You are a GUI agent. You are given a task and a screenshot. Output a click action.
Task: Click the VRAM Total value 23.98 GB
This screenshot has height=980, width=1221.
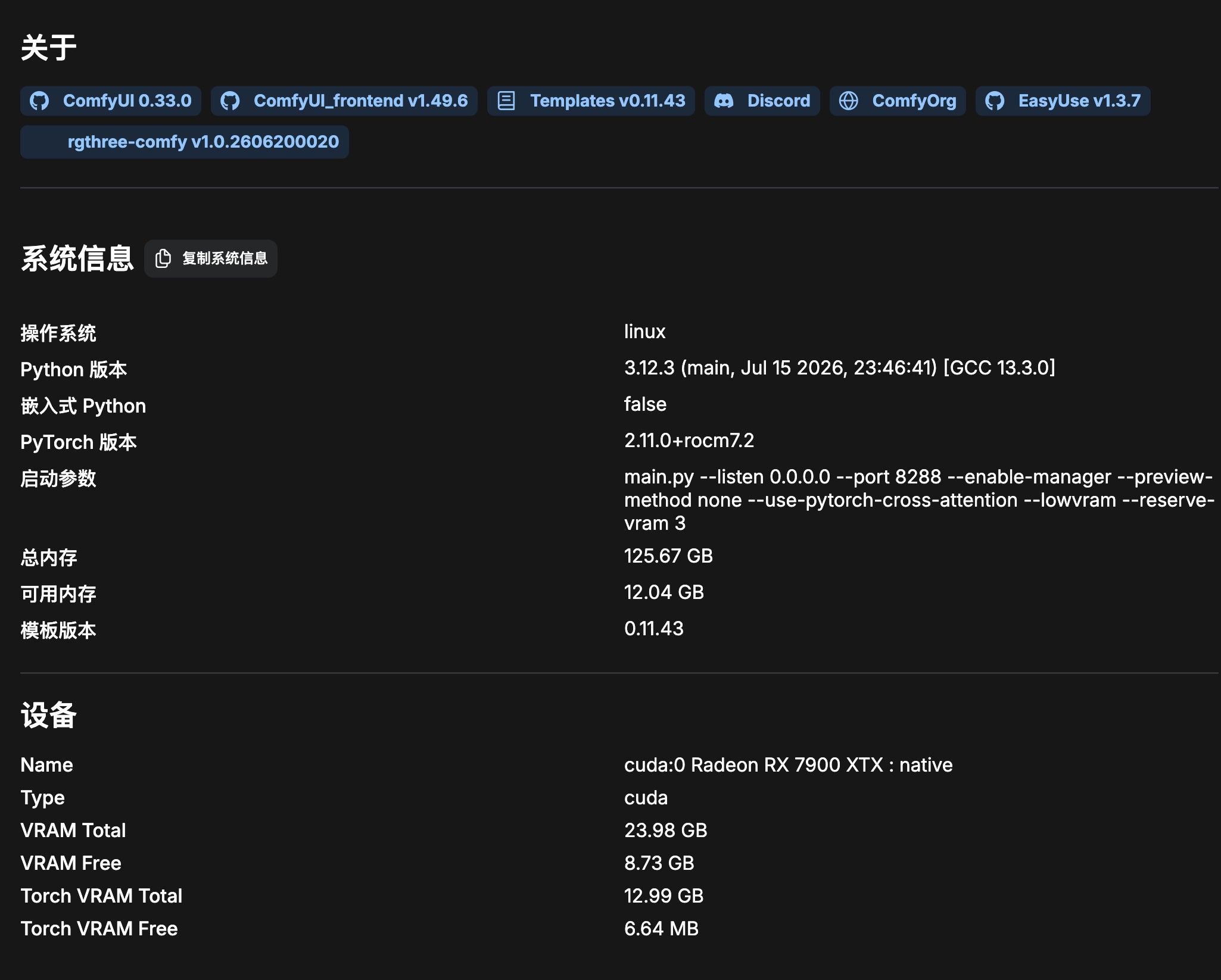point(666,831)
